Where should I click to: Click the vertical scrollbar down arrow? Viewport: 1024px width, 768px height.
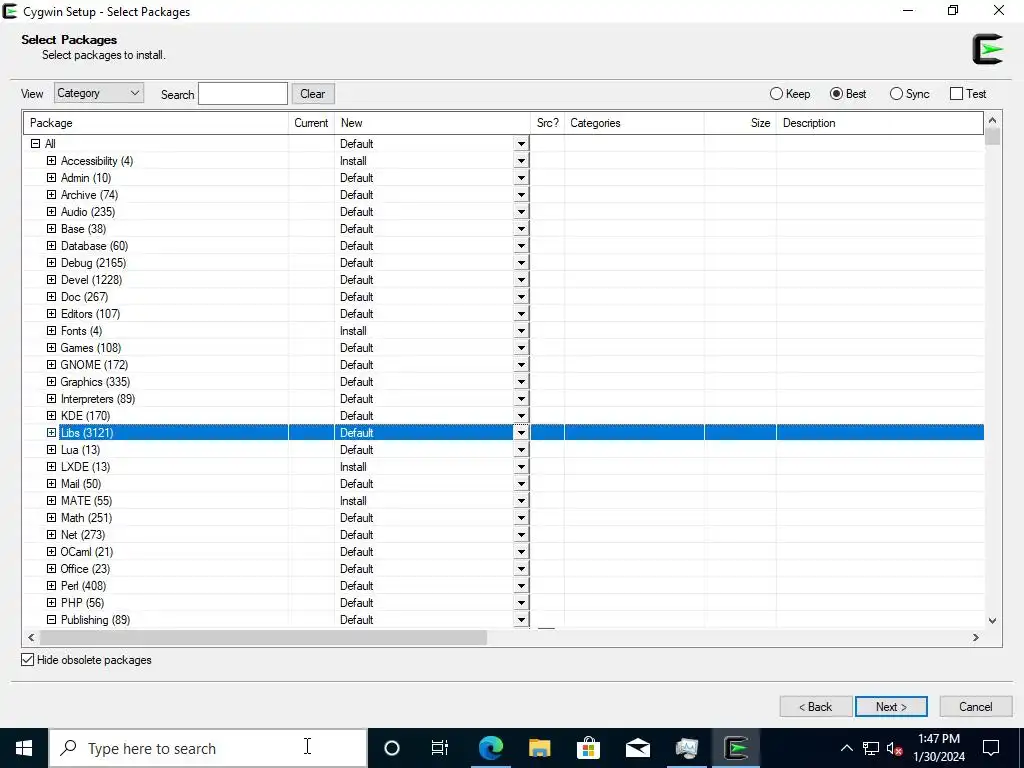tap(993, 620)
